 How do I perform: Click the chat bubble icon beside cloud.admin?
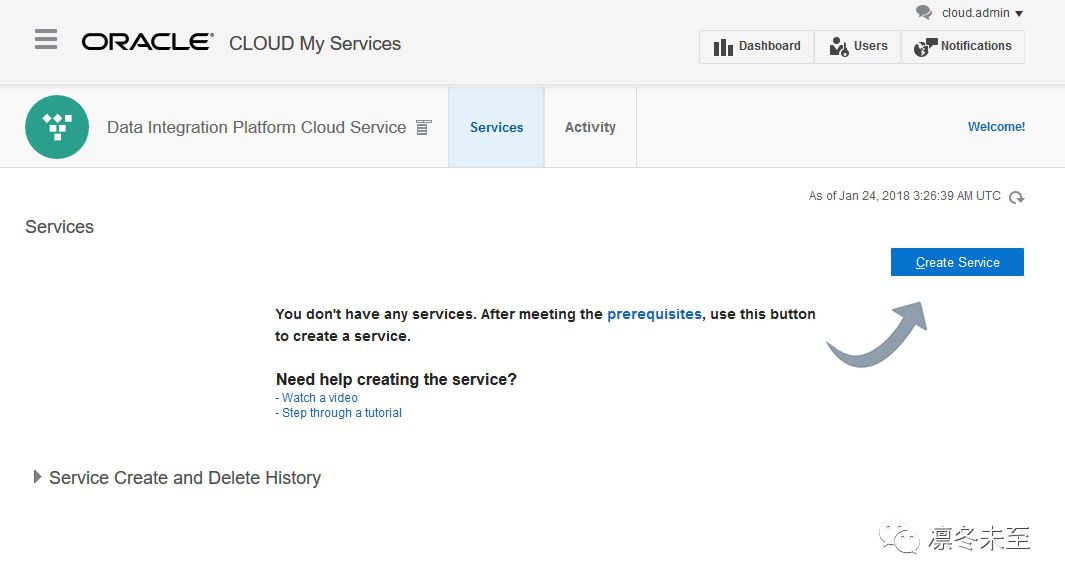(923, 12)
